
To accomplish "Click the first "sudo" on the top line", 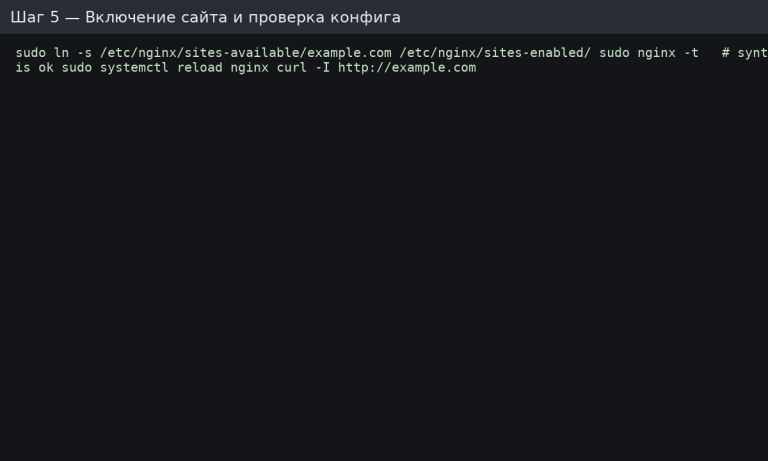I will (31, 53).
